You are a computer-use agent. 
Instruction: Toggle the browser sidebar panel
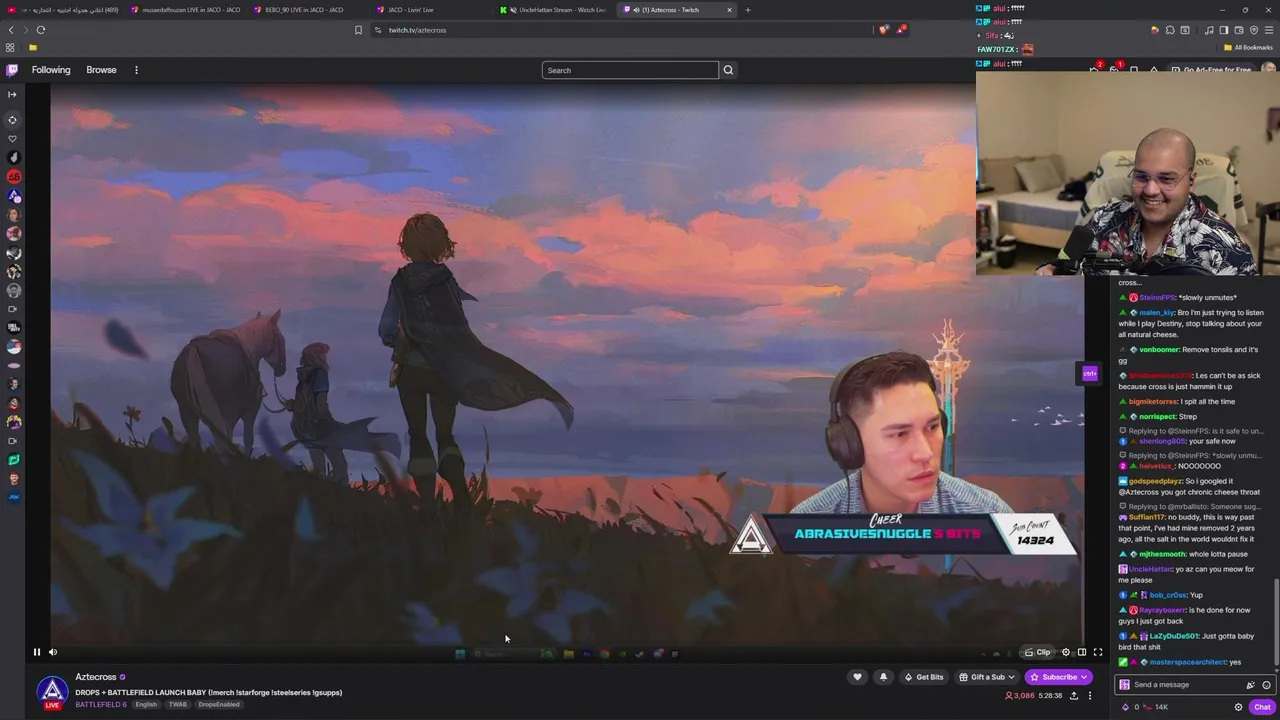[x=1224, y=30]
